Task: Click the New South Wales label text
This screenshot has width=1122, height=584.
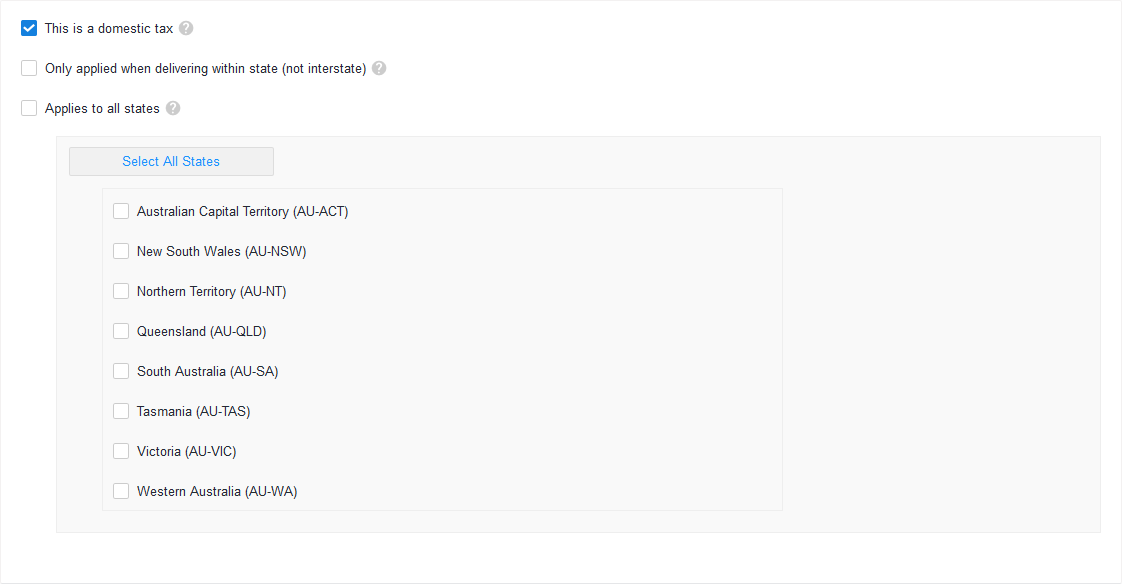Action: click(x=221, y=251)
